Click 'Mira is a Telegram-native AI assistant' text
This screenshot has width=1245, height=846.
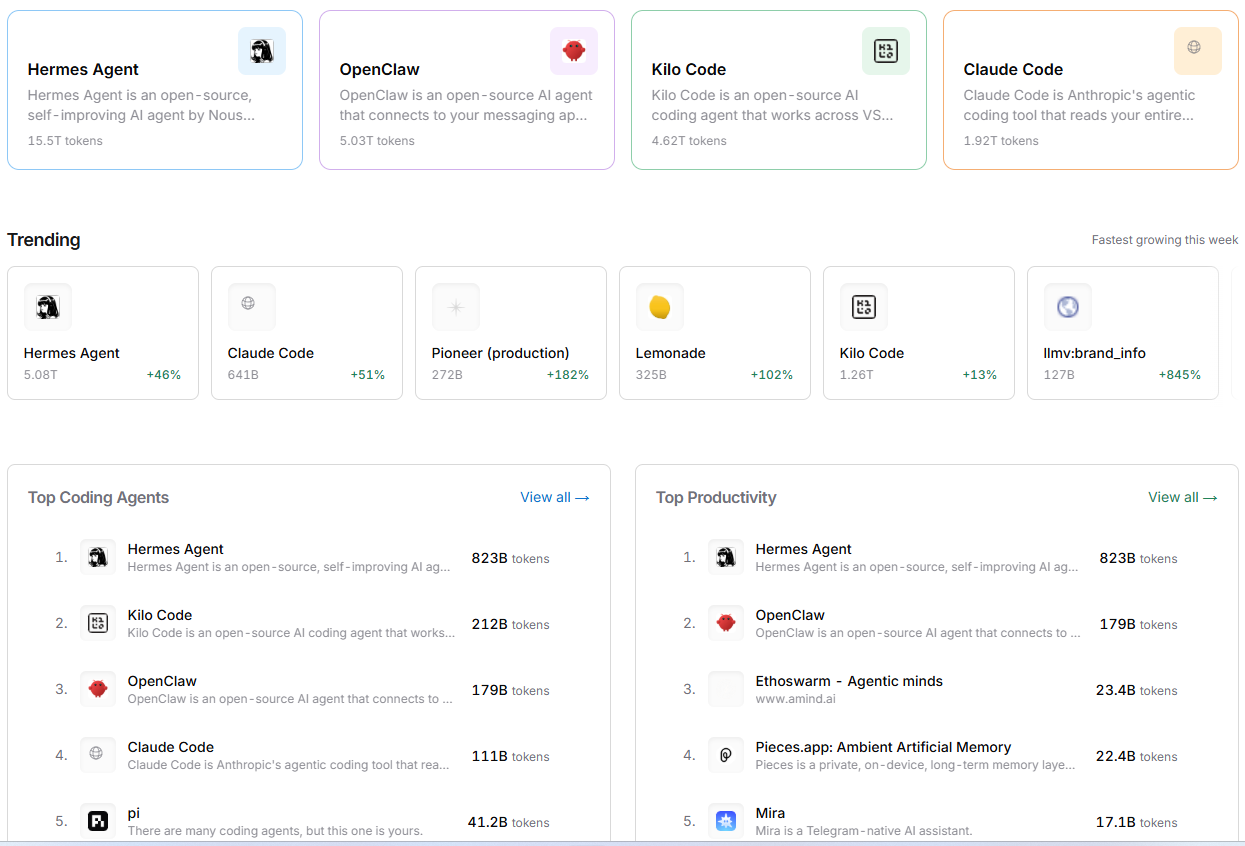coord(864,831)
